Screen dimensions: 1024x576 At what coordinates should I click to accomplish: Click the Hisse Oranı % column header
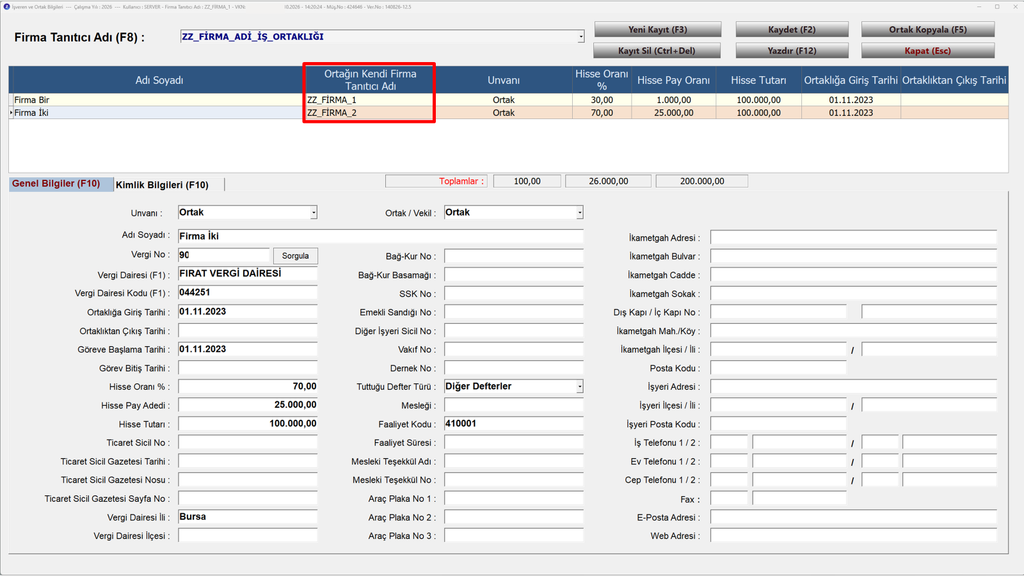click(x=601, y=80)
